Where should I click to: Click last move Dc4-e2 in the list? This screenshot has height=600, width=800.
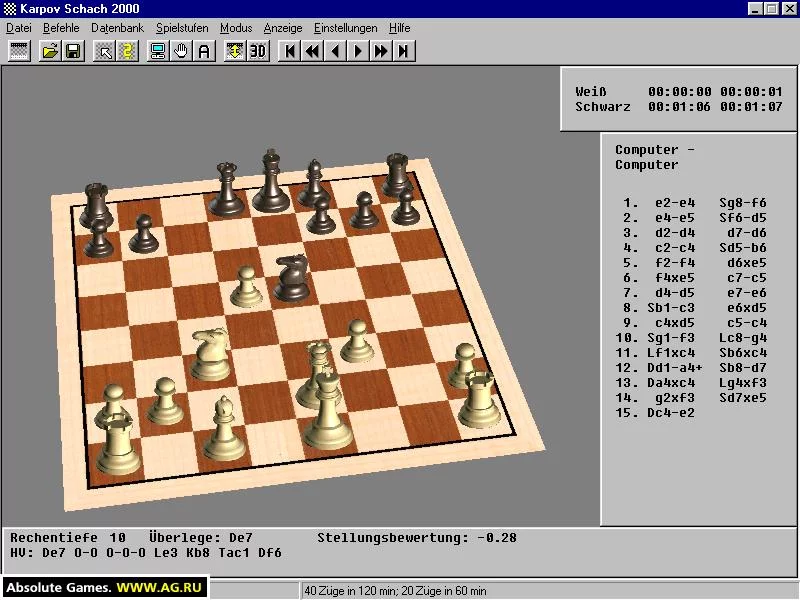pyautogui.click(x=670, y=413)
